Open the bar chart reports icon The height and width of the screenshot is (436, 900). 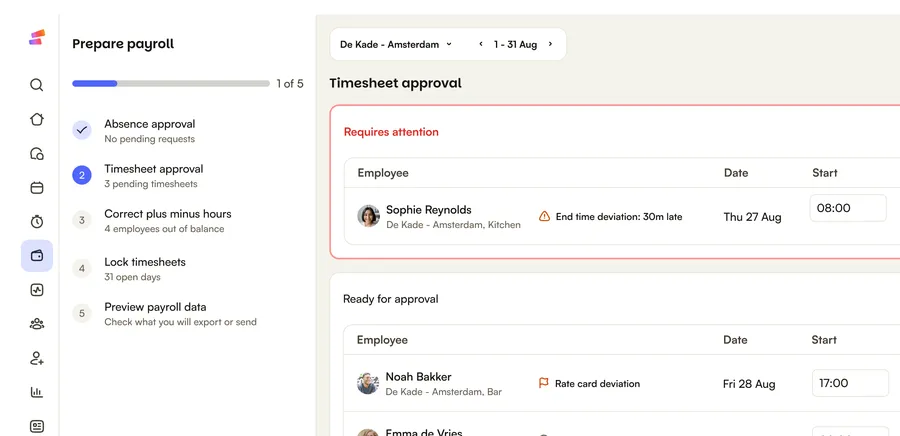click(x=37, y=392)
